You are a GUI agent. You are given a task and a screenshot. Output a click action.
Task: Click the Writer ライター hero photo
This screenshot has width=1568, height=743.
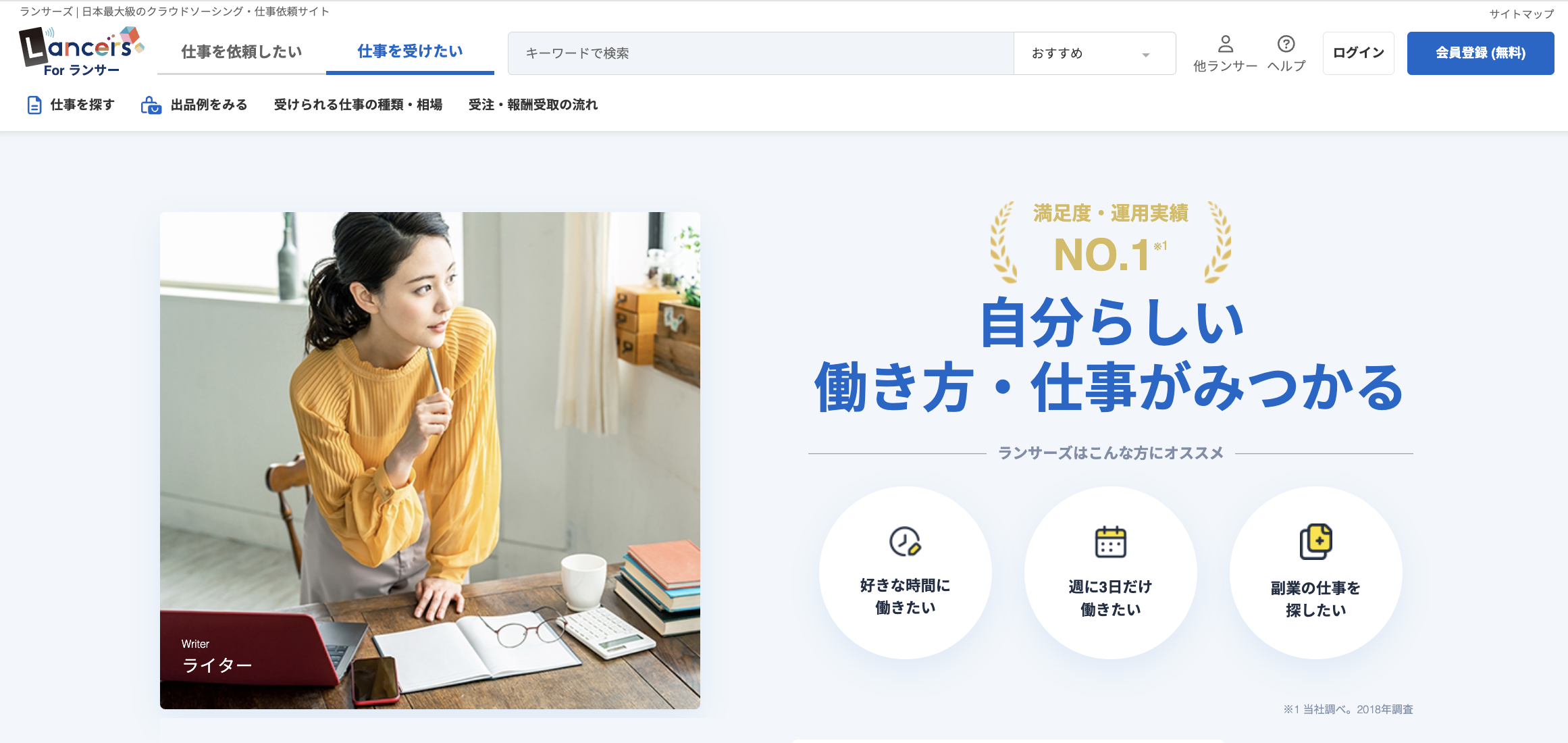pyautogui.click(x=430, y=461)
